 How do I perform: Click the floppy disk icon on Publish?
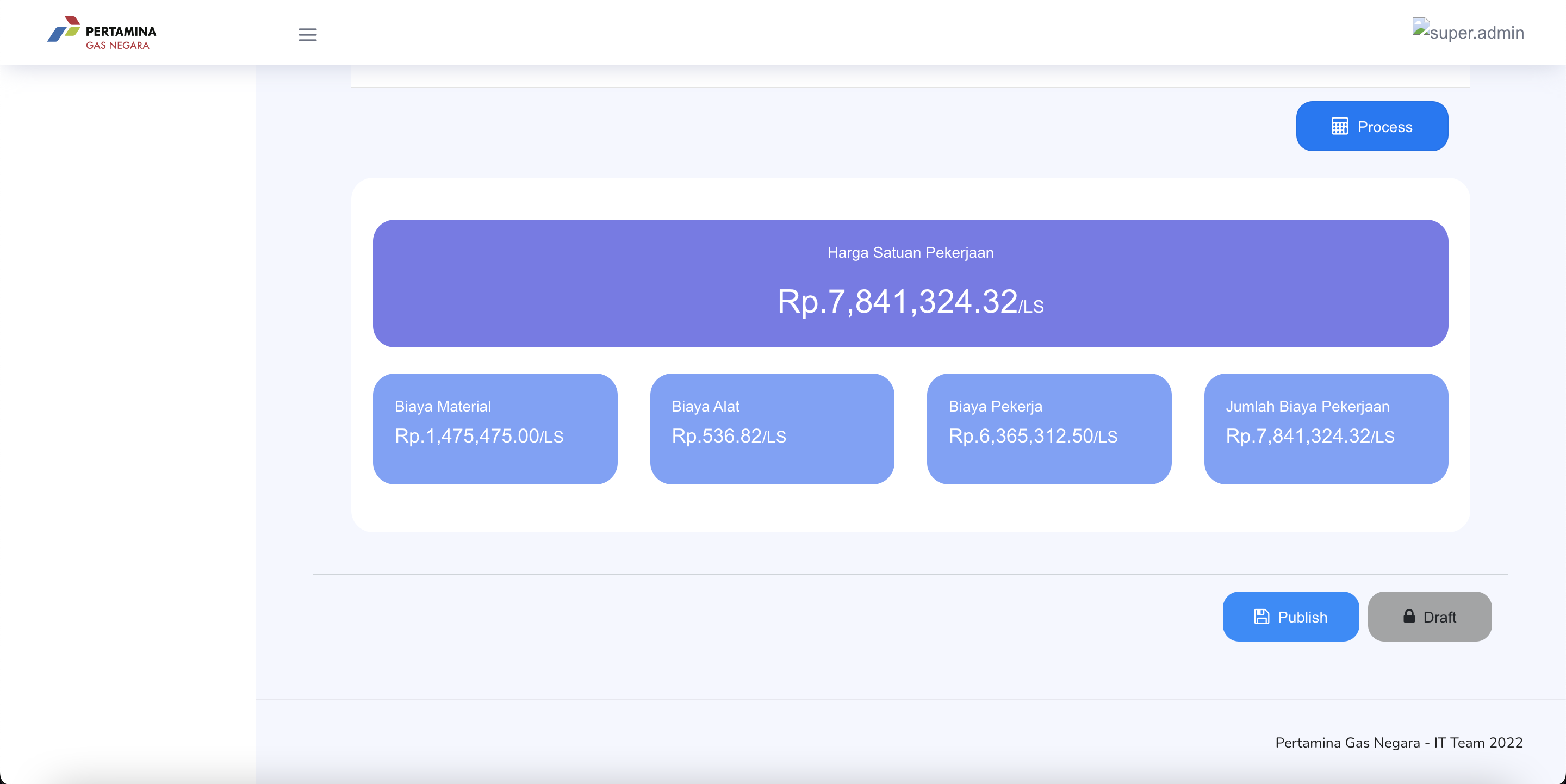1261,617
